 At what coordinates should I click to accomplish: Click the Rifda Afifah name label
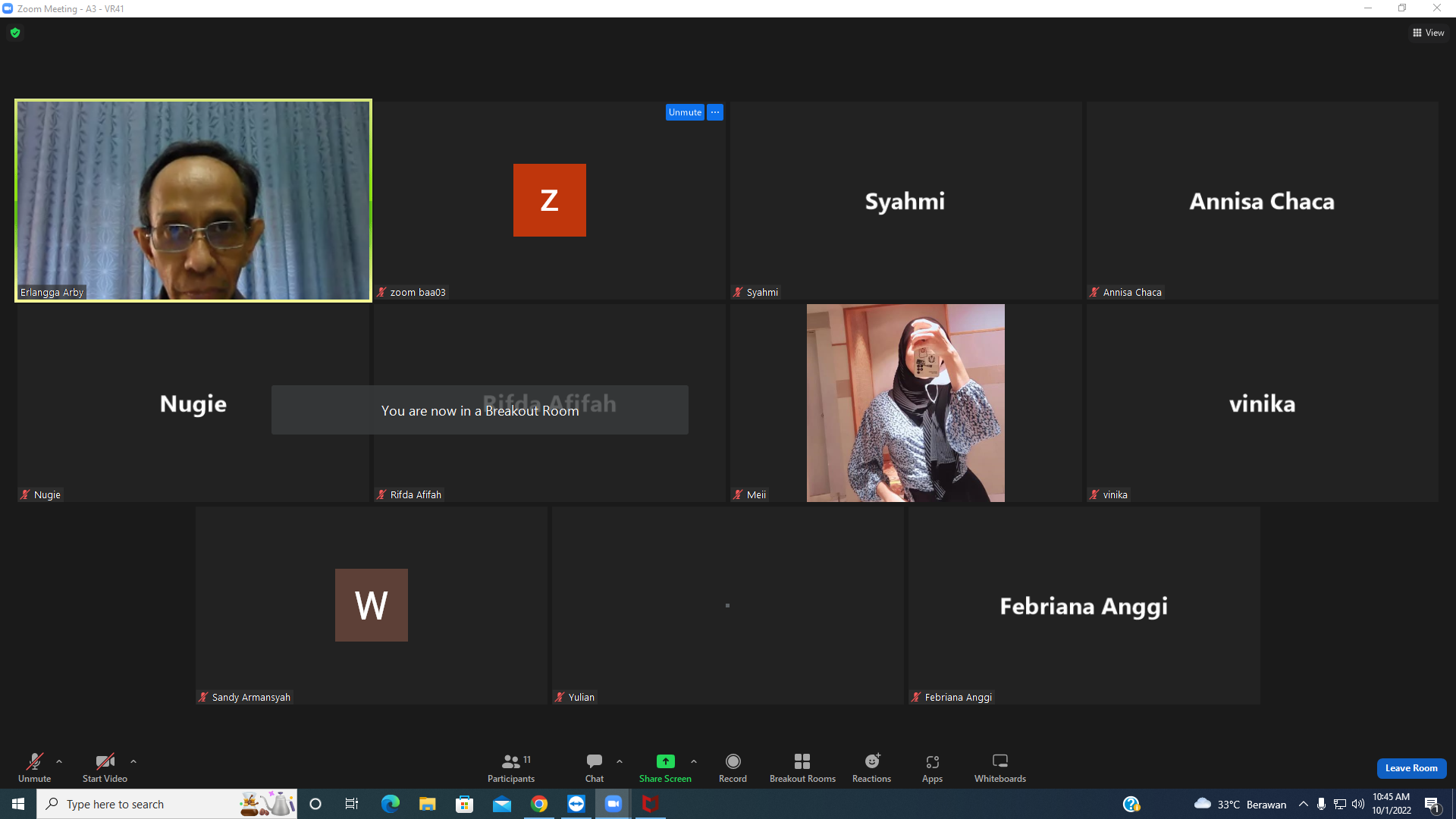coord(416,494)
